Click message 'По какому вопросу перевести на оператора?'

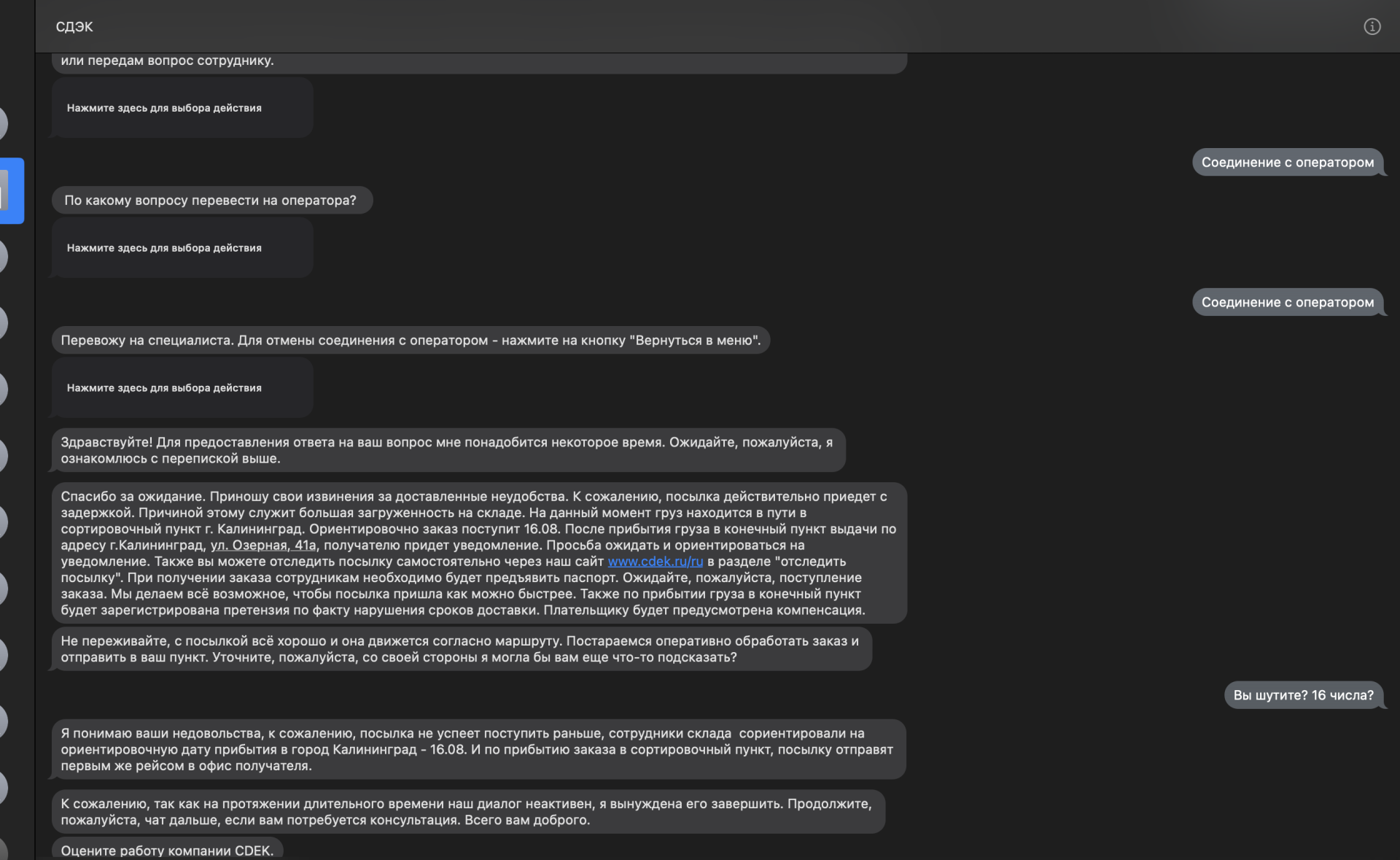pos(211,201)
